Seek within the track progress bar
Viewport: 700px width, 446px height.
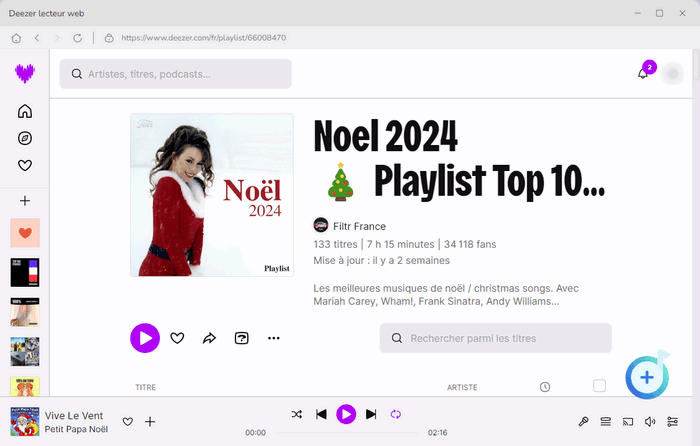tap(346, 432)
